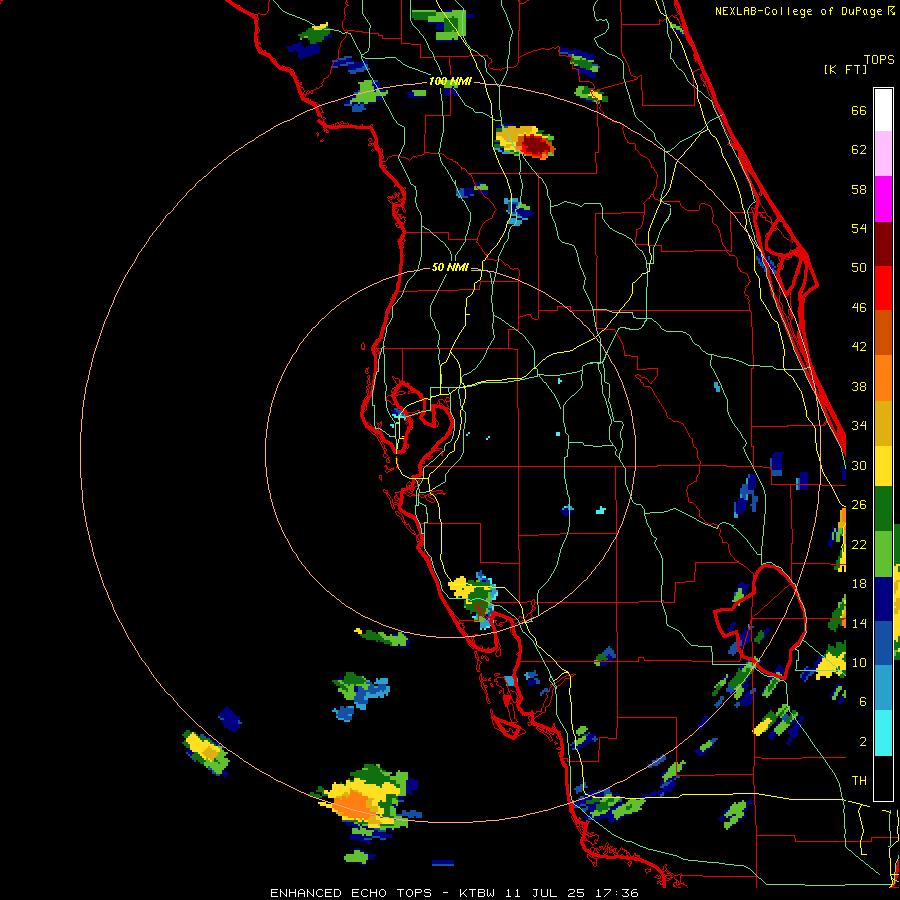Select the 58 legend value
Screen dimensions: 900x900
point(859,189)
